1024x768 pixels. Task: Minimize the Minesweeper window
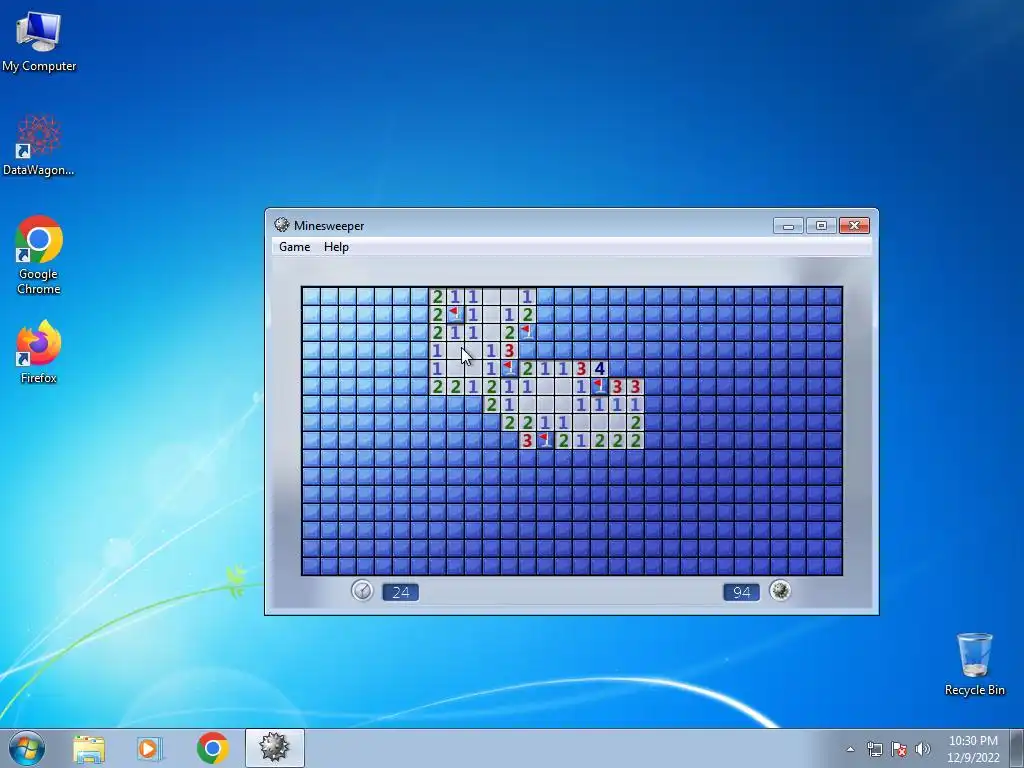coord(788,226)
